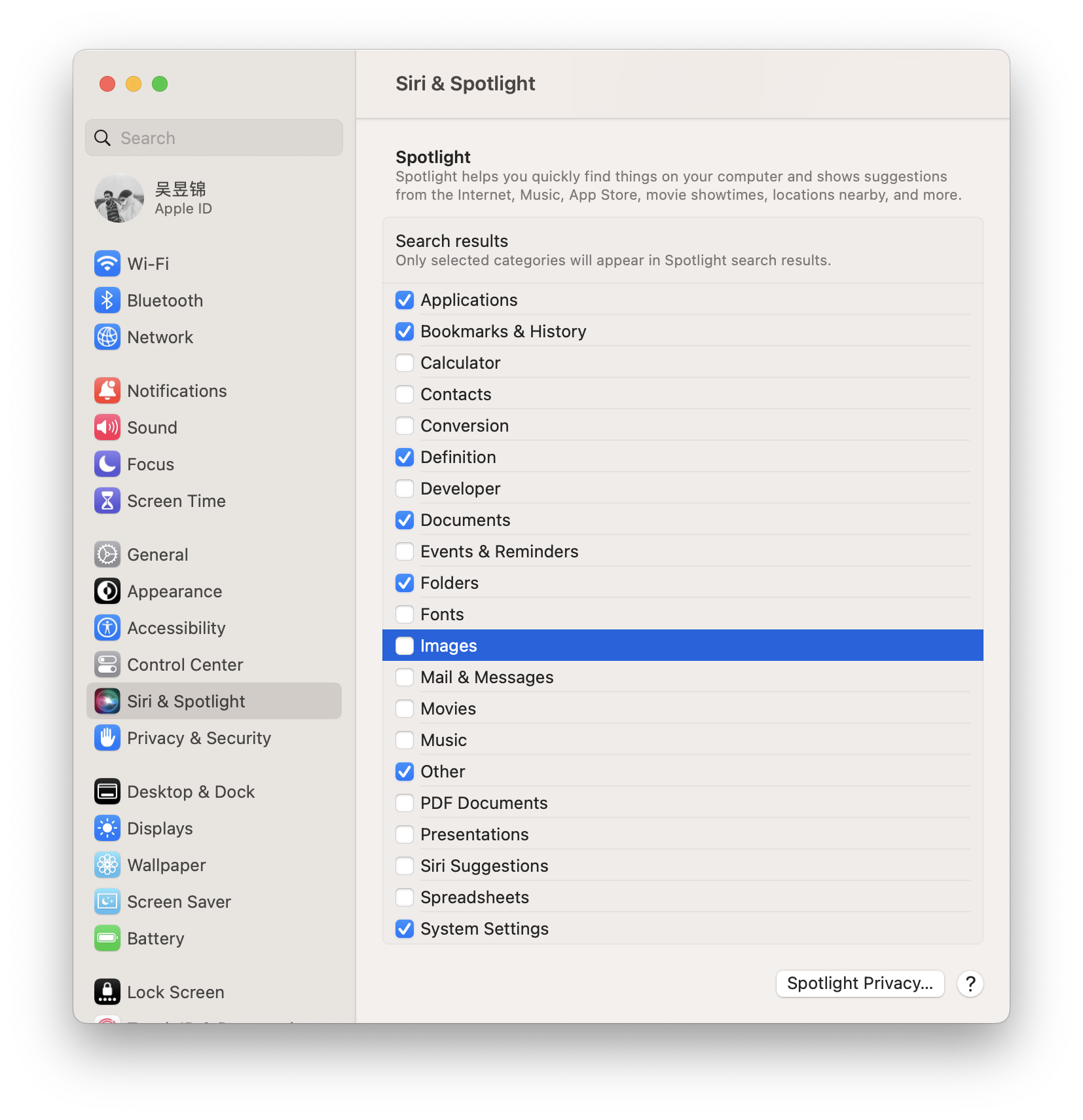Select "Accessibility" sidebar label

[177, 628]
